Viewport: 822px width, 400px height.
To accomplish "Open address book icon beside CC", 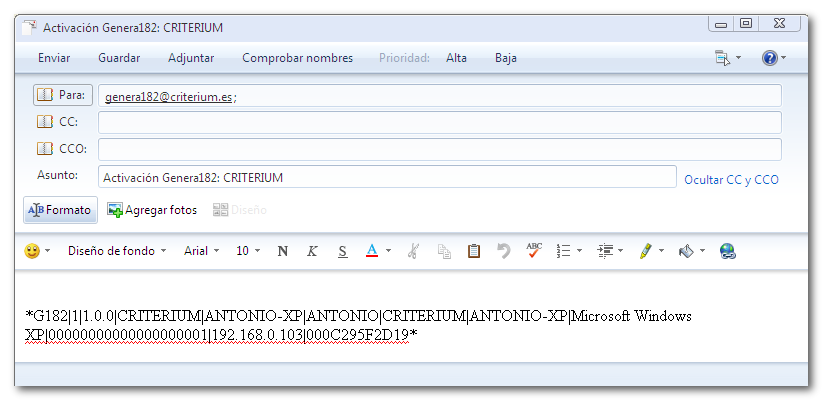I will [x=45, y=122].
